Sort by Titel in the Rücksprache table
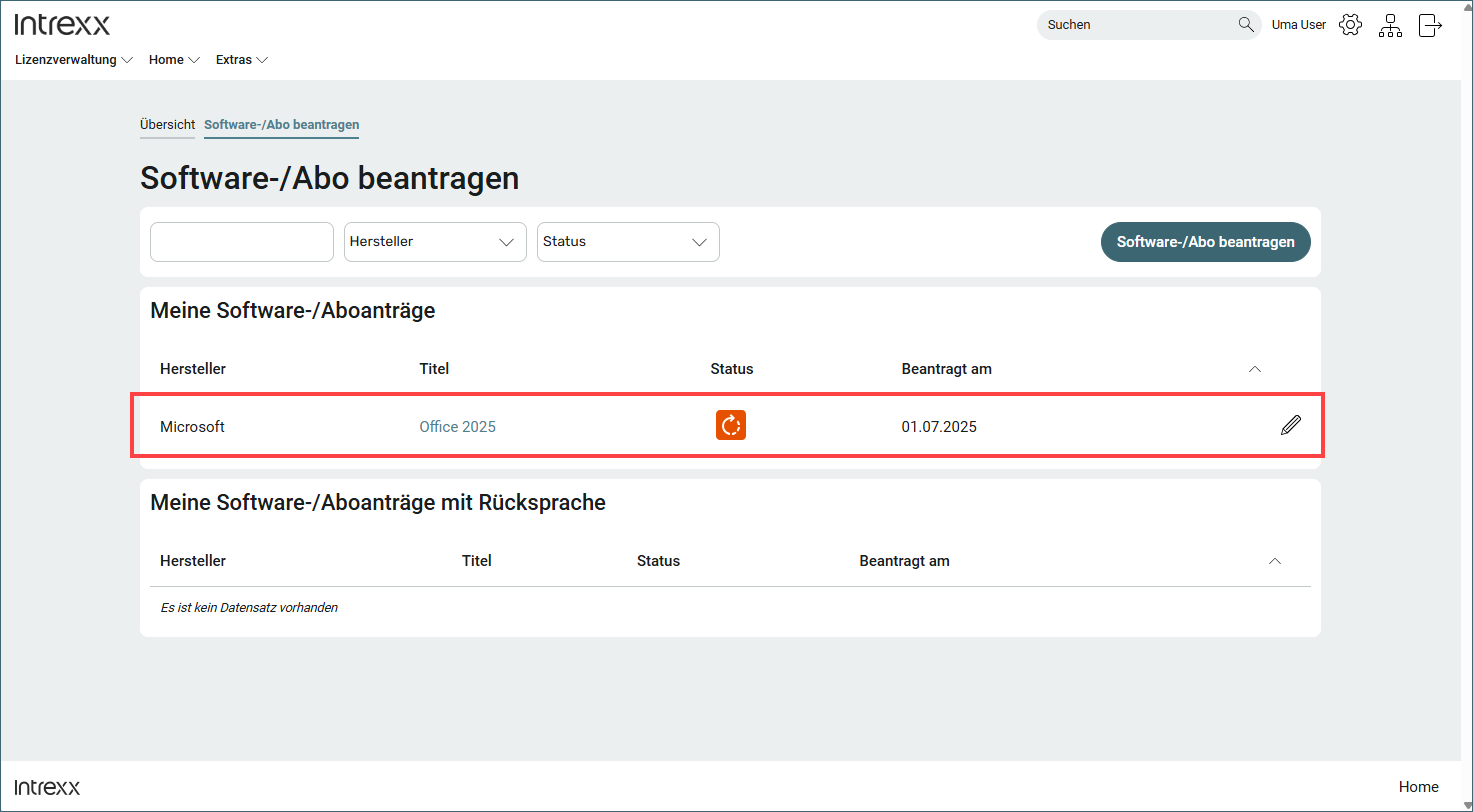This screenshot has height=812, width=1473. tap(477, 561)
